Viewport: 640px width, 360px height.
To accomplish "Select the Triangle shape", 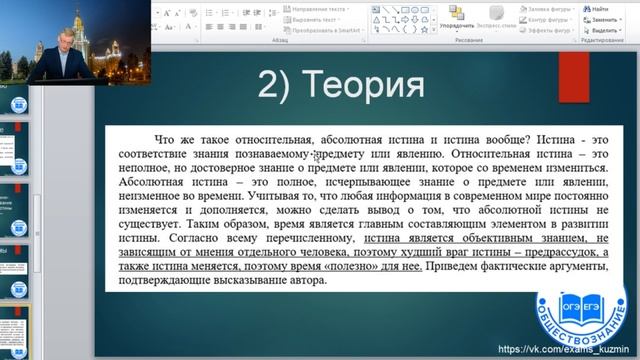I will 376,20.
